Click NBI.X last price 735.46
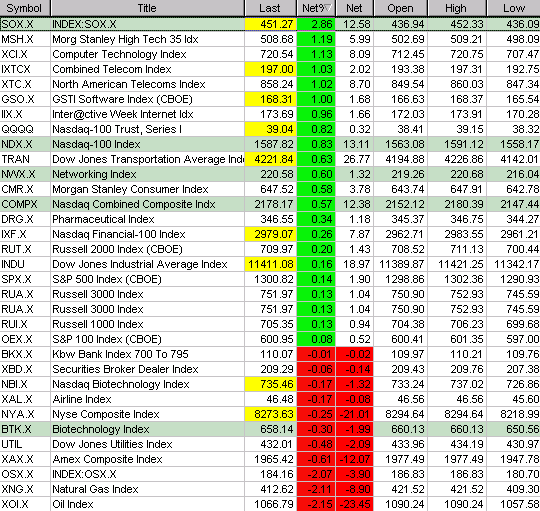 (x=270, y=384)
